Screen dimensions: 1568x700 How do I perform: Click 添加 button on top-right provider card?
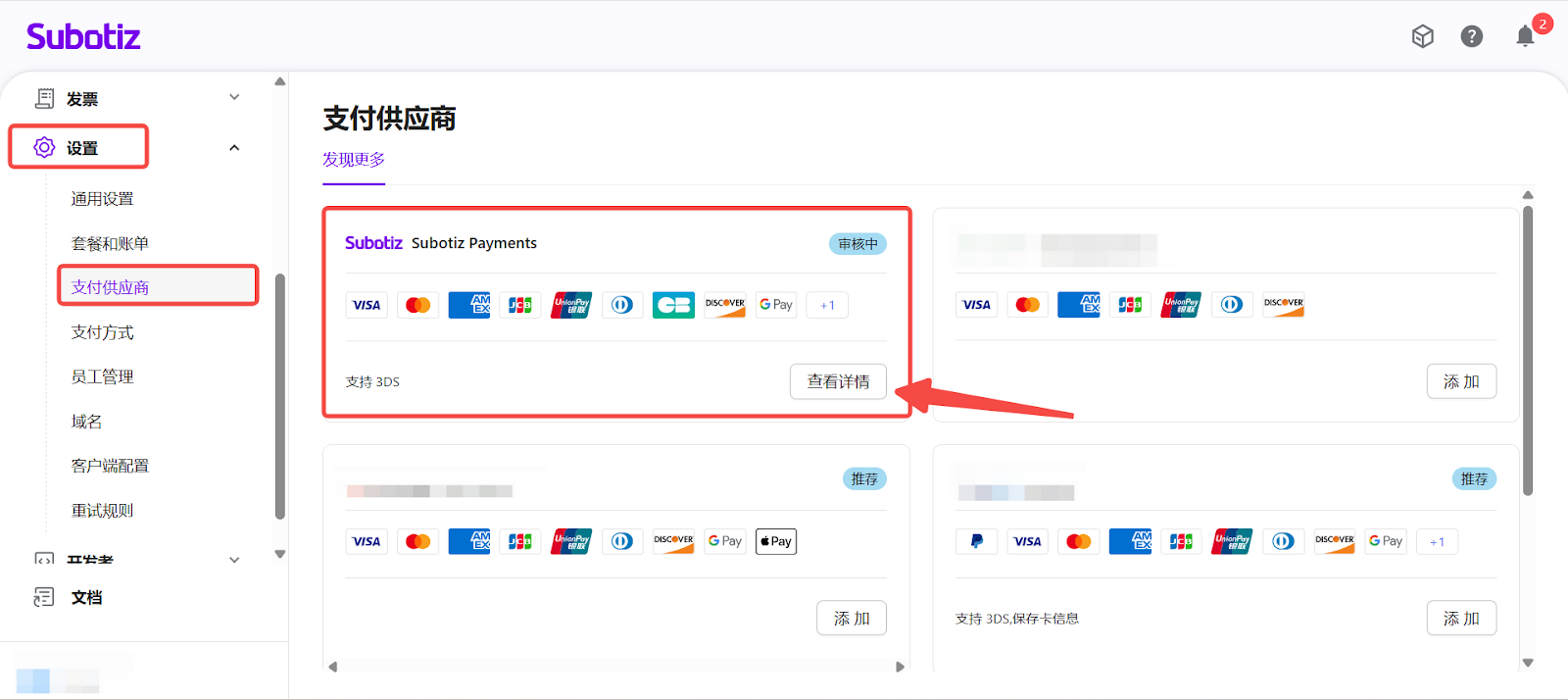(1460, 381)
